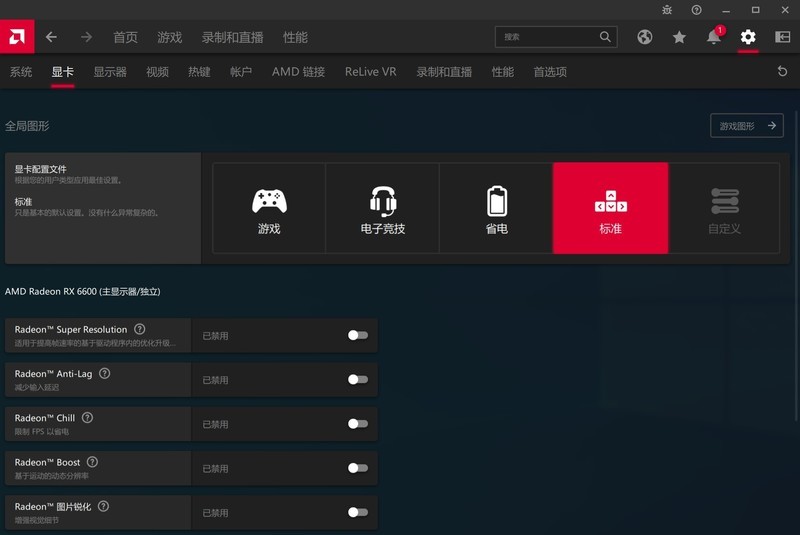800x535 pixels.
Task: Switch to 性能 settings tab
Action: [x=503, y=72]
